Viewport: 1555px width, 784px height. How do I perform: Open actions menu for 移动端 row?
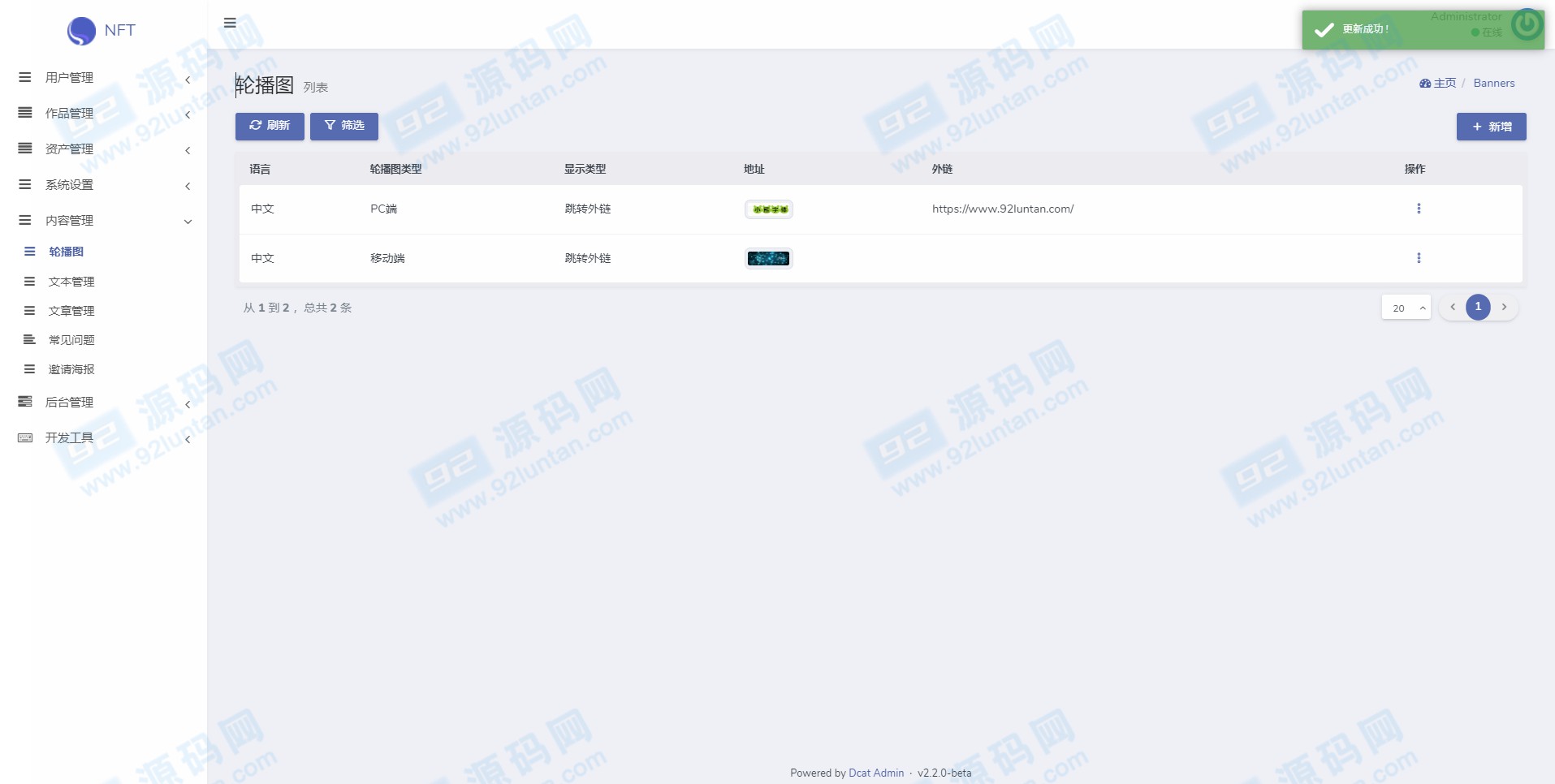(1419, 258)
